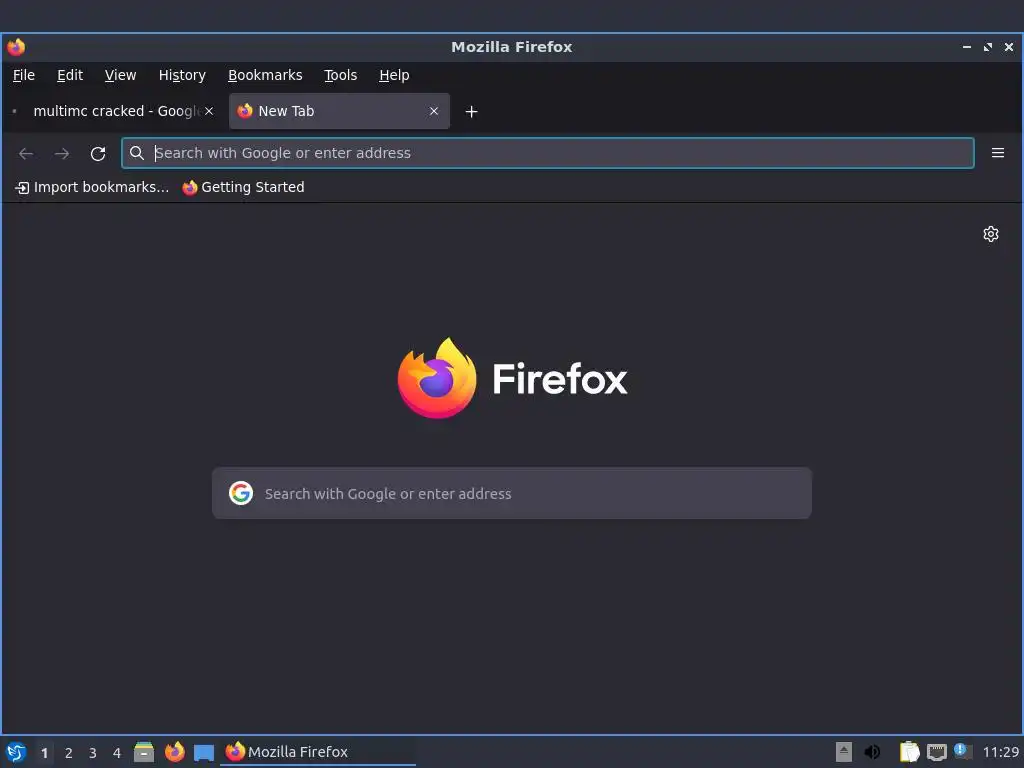Viewport: 1024px width, 768px height.
Task: Open the Firefox hamburger application menu
Action: (x=997, y=153)
